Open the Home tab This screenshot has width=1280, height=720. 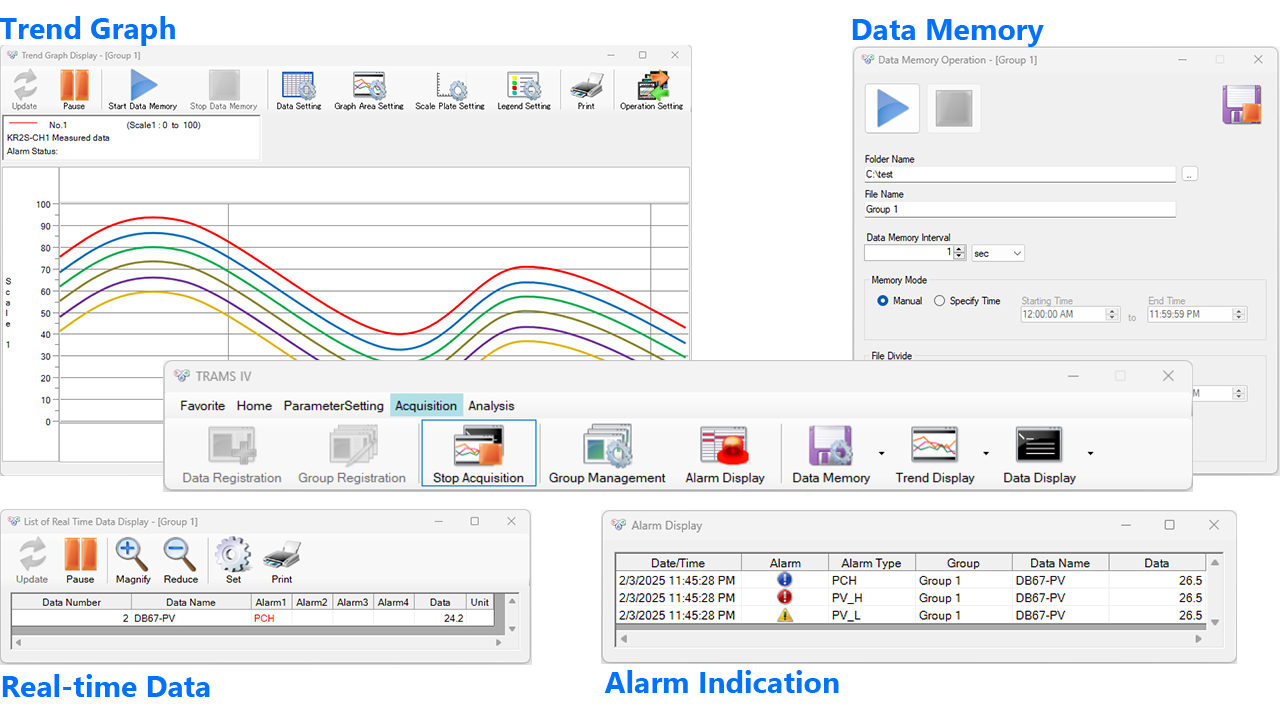coord(254,405)
